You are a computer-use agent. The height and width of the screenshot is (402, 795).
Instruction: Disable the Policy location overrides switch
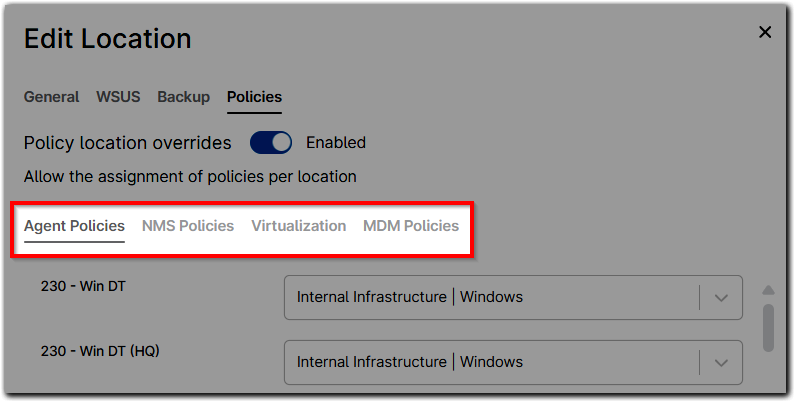tap(271, 143)
